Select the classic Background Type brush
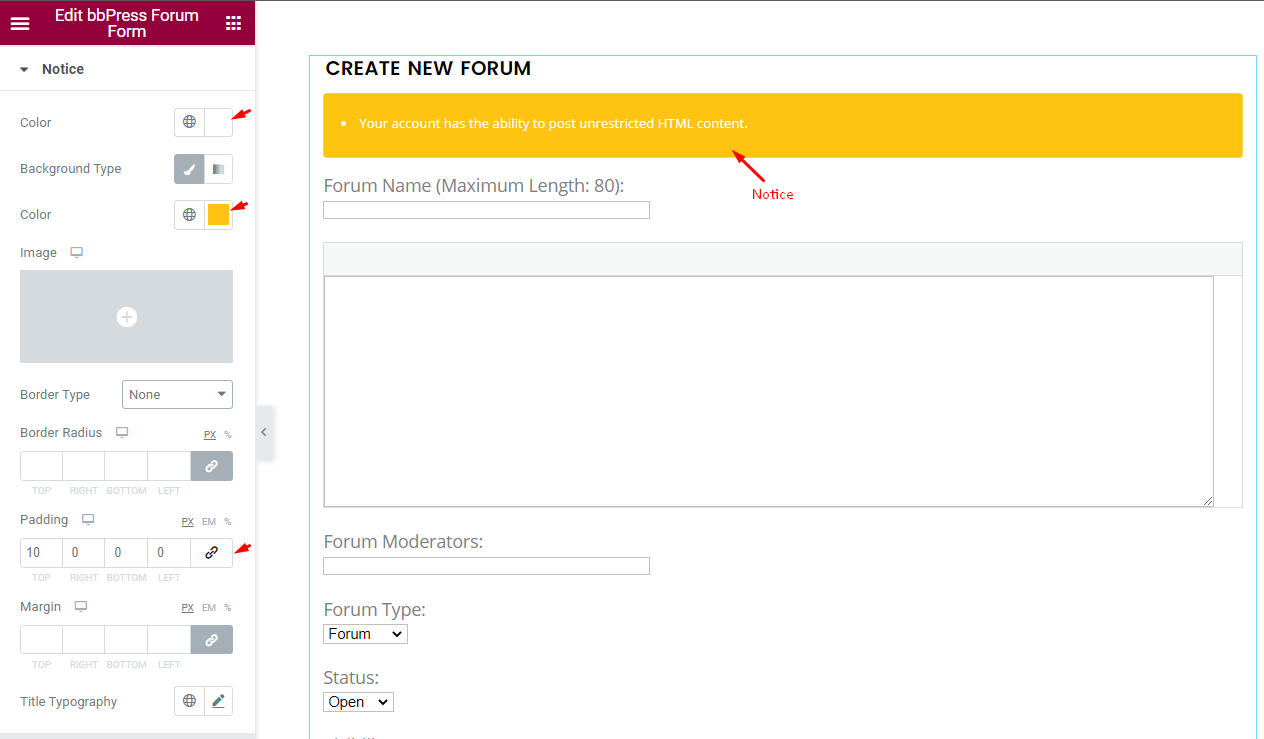The height and width of the screenshot is (739, 1264). 189,168
